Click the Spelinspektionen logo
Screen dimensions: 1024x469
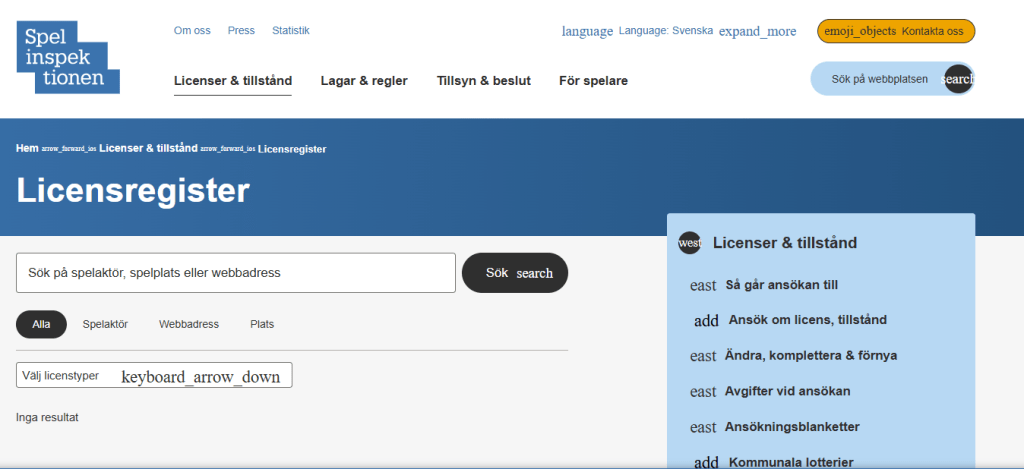(x=67, y=57)
